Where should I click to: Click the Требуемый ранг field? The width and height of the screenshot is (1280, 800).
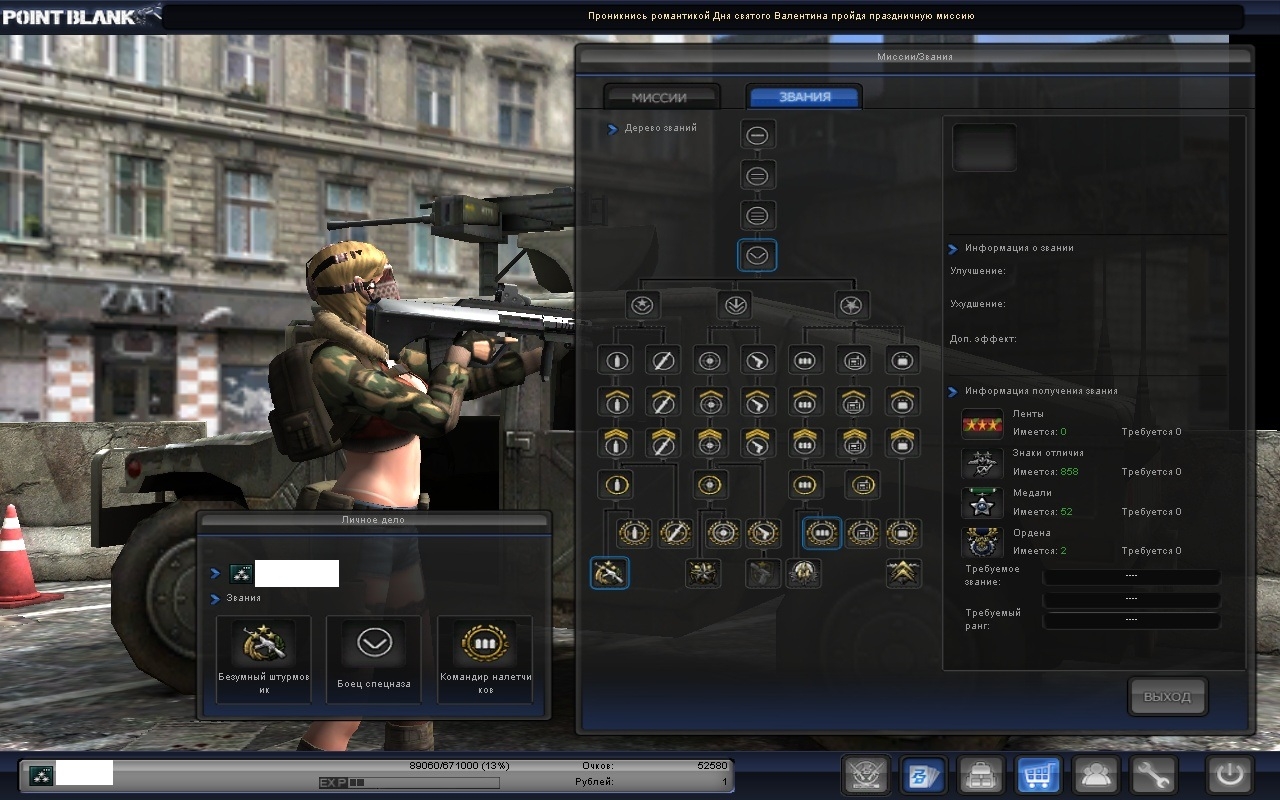1132,620
